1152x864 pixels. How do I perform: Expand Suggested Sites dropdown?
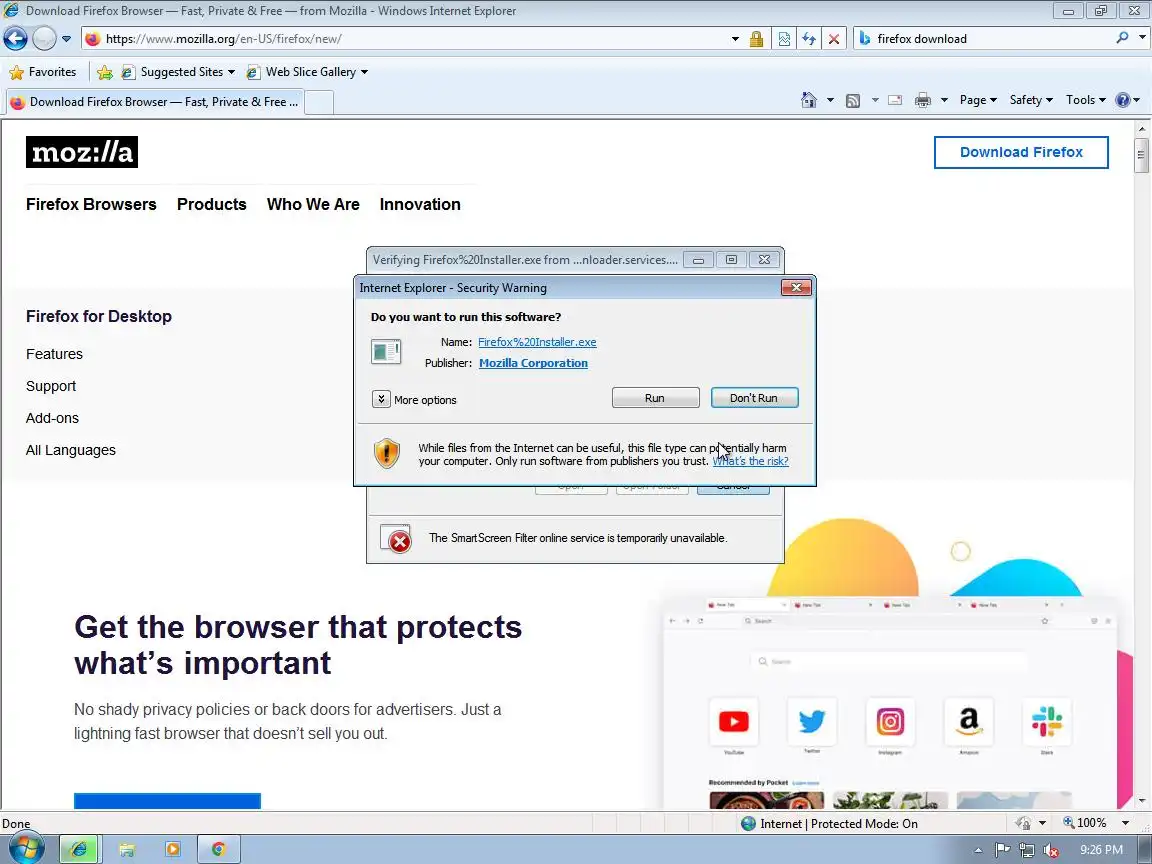(x=231, y=72)
